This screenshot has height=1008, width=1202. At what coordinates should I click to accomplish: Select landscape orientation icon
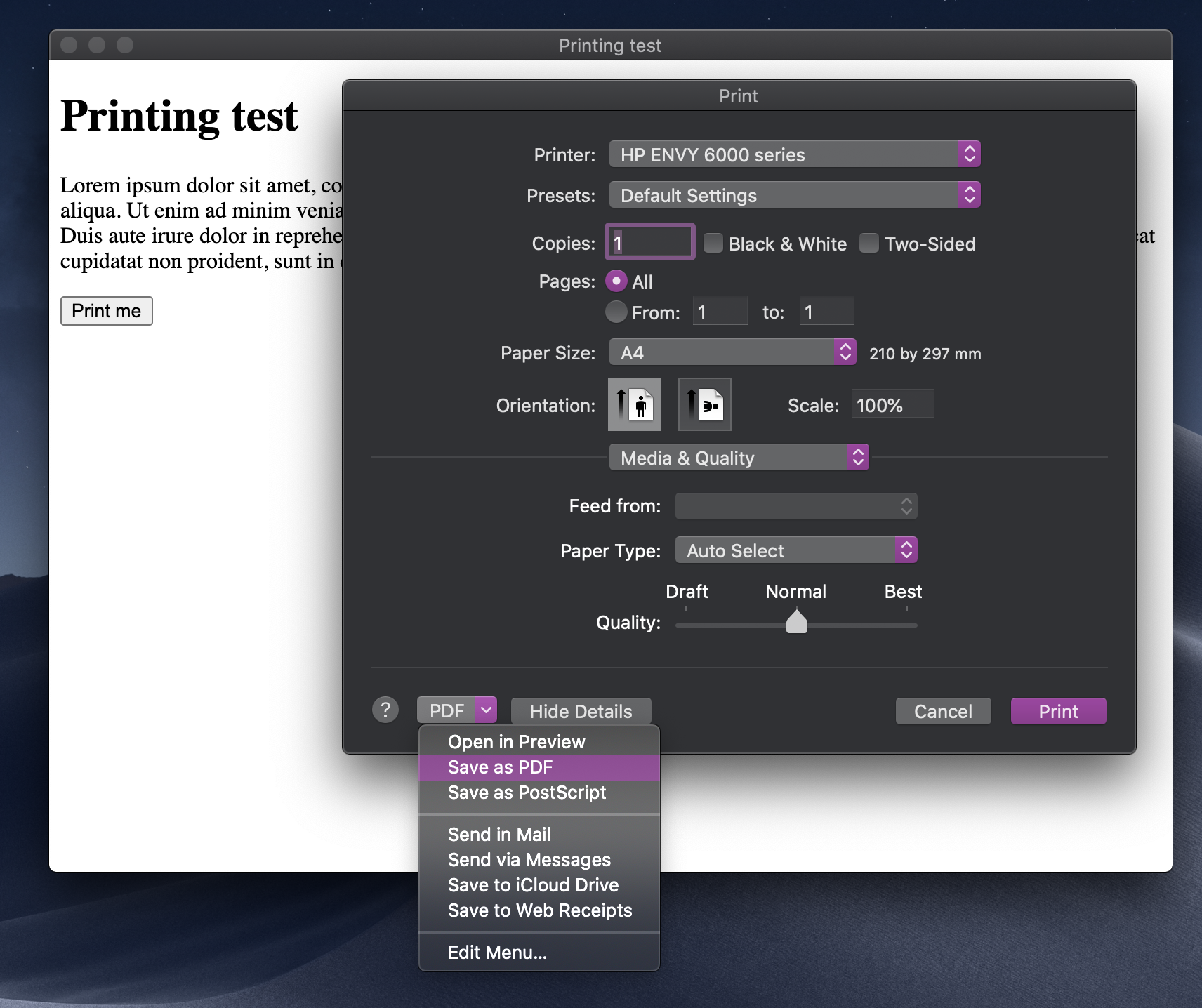tap(704, 404)
